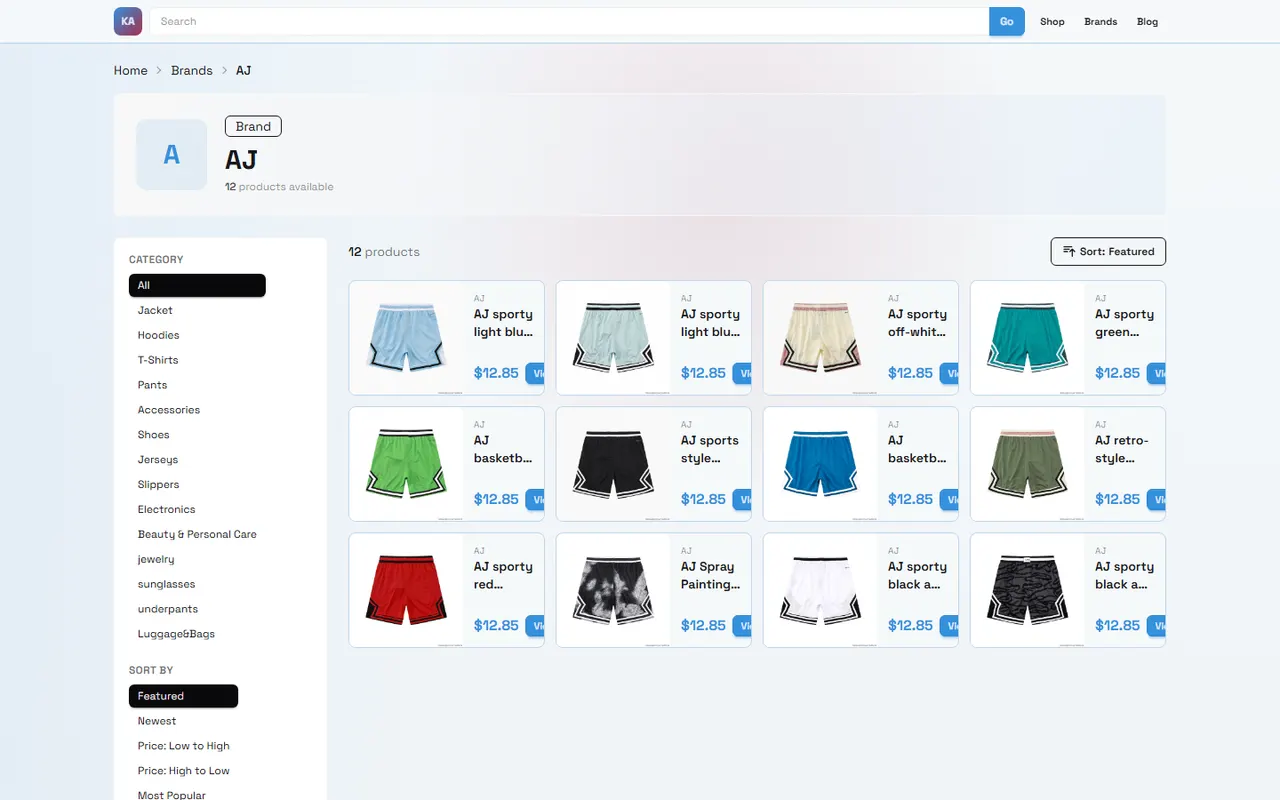
Task: Select the Hoodies category filter
Action: click(158, 335)
